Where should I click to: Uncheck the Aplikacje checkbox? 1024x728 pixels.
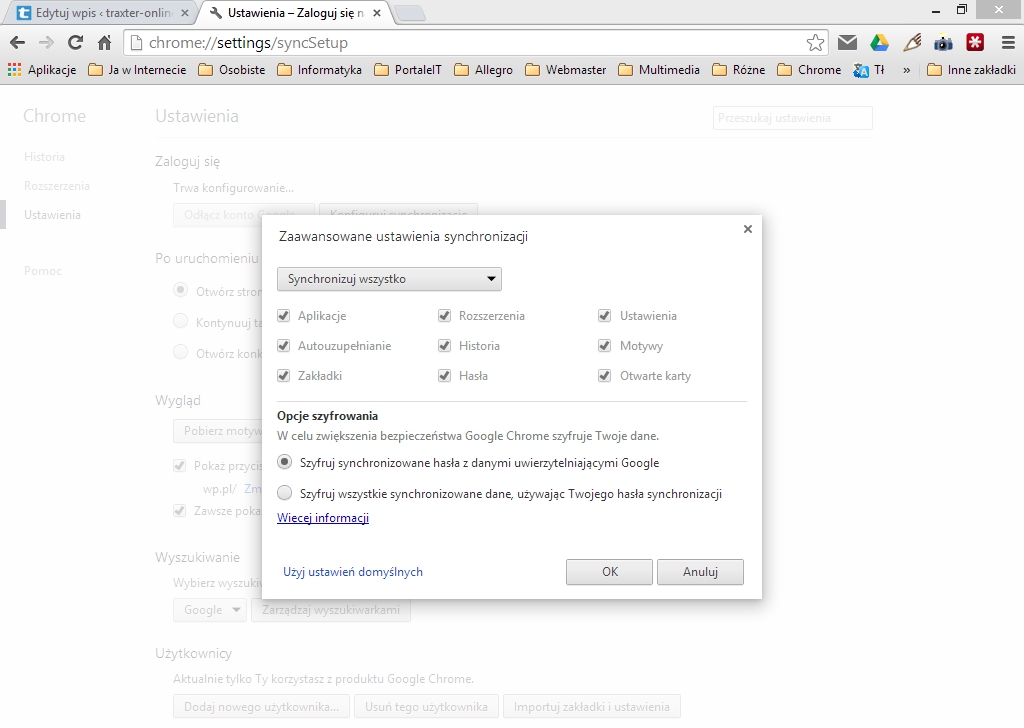283,316
